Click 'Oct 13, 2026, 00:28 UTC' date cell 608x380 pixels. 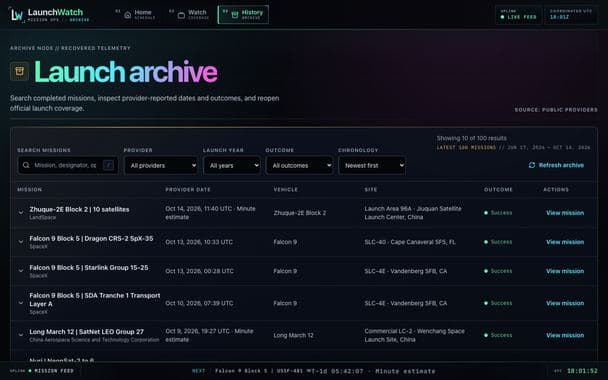coord(199,271)
